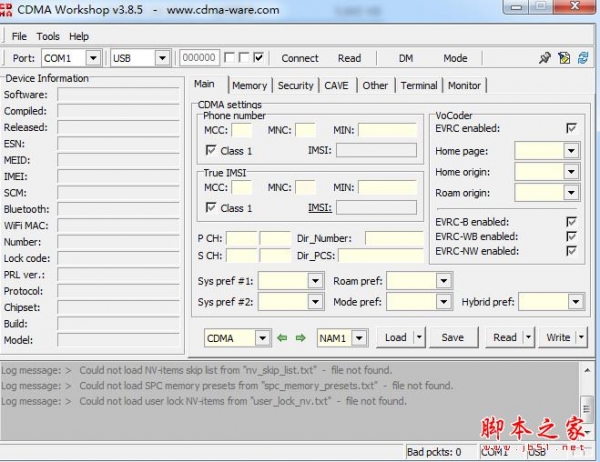Click the Load button
The height and width of the screenshot is (462, 600).
(x=395, y=337)
